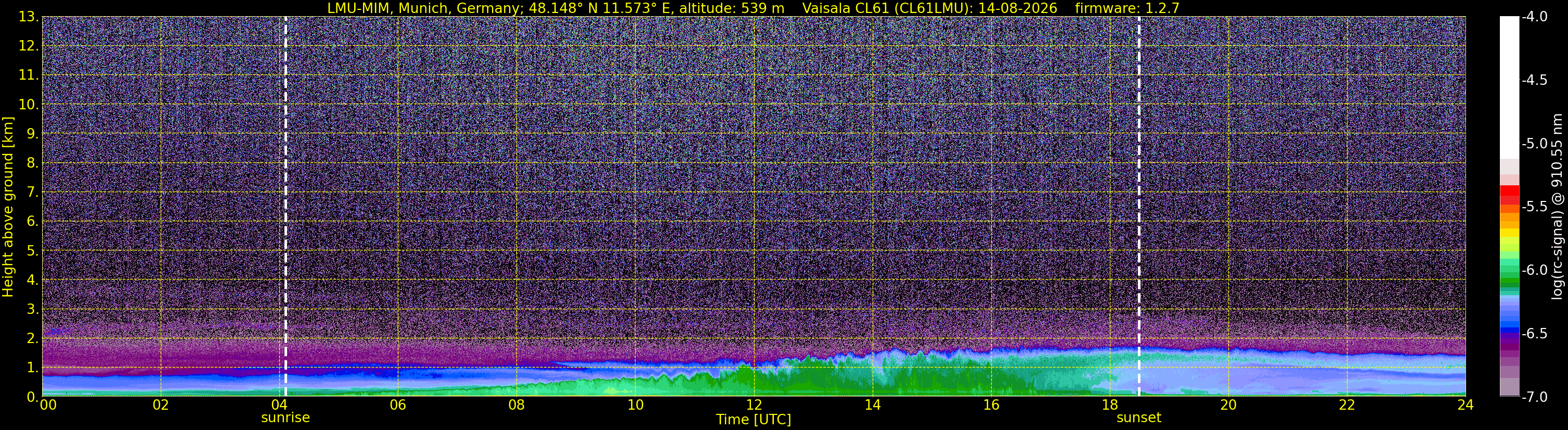Image resolution: width=1568 pixels, height=430 pixels.
Task: Click the height tick label '9.'
Action: click(x=32, y=134)
